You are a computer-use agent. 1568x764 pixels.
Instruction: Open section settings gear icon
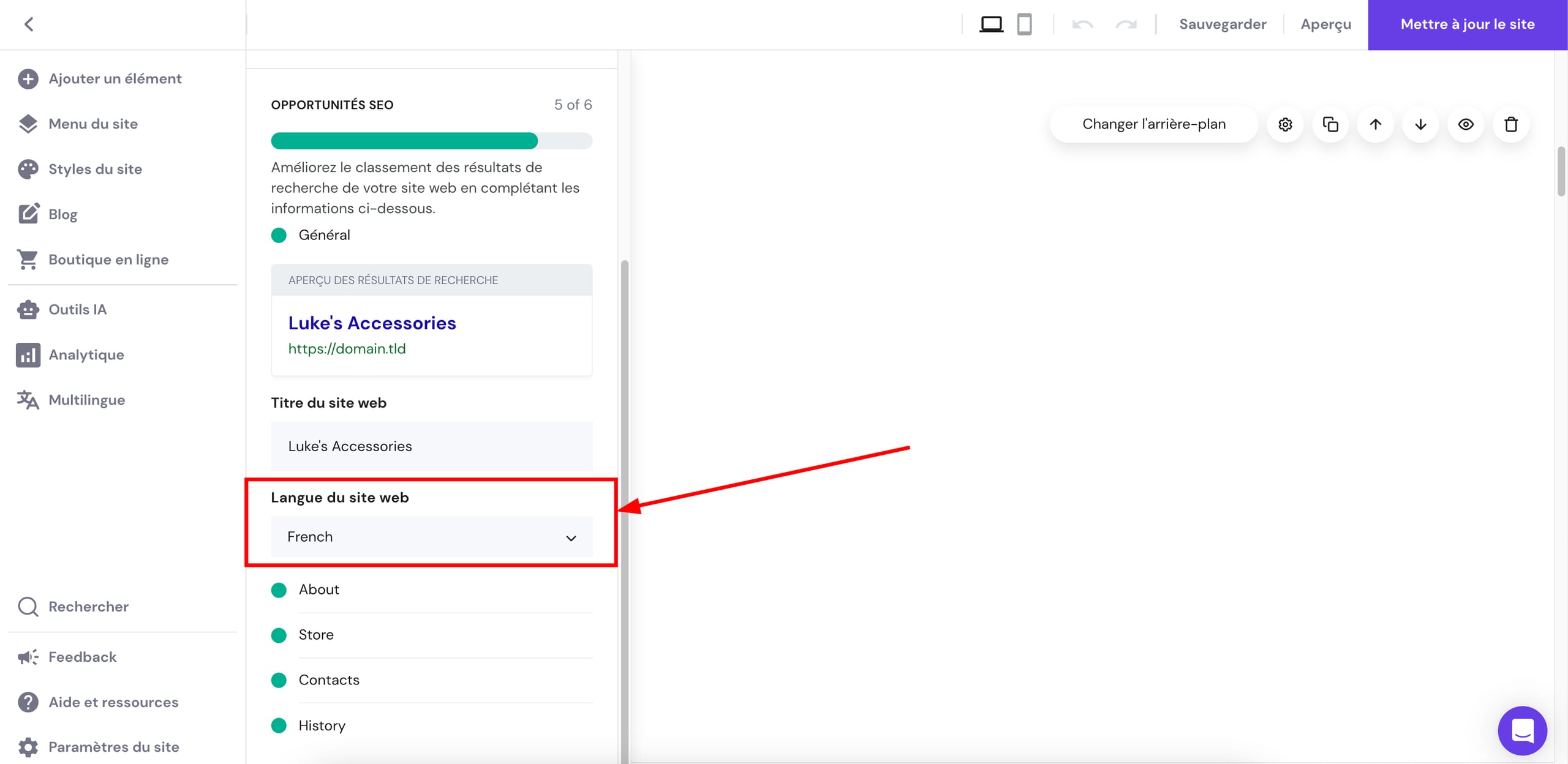[1285, 124]
